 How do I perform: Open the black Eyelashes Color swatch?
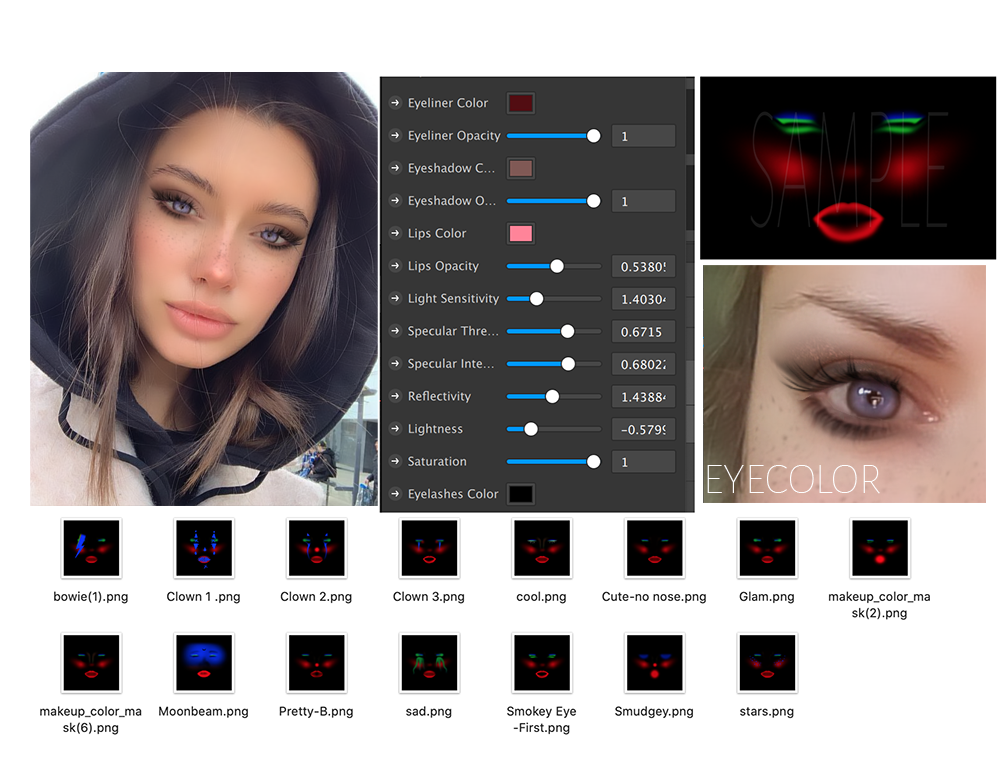pyautogui.click(x=520, y=494)
